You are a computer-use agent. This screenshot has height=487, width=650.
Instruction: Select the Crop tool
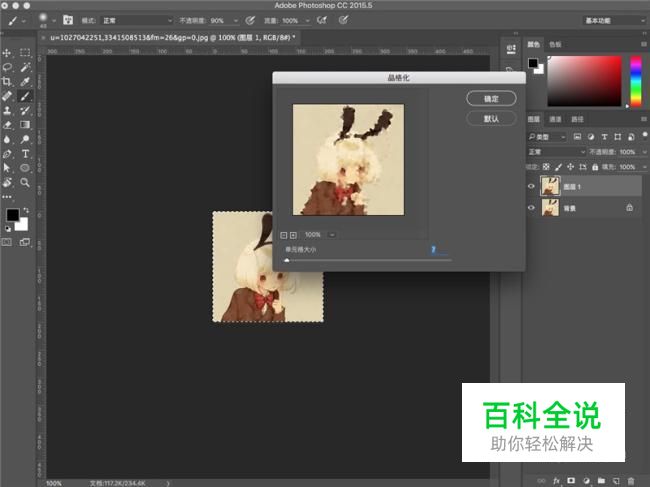point(7,81)
